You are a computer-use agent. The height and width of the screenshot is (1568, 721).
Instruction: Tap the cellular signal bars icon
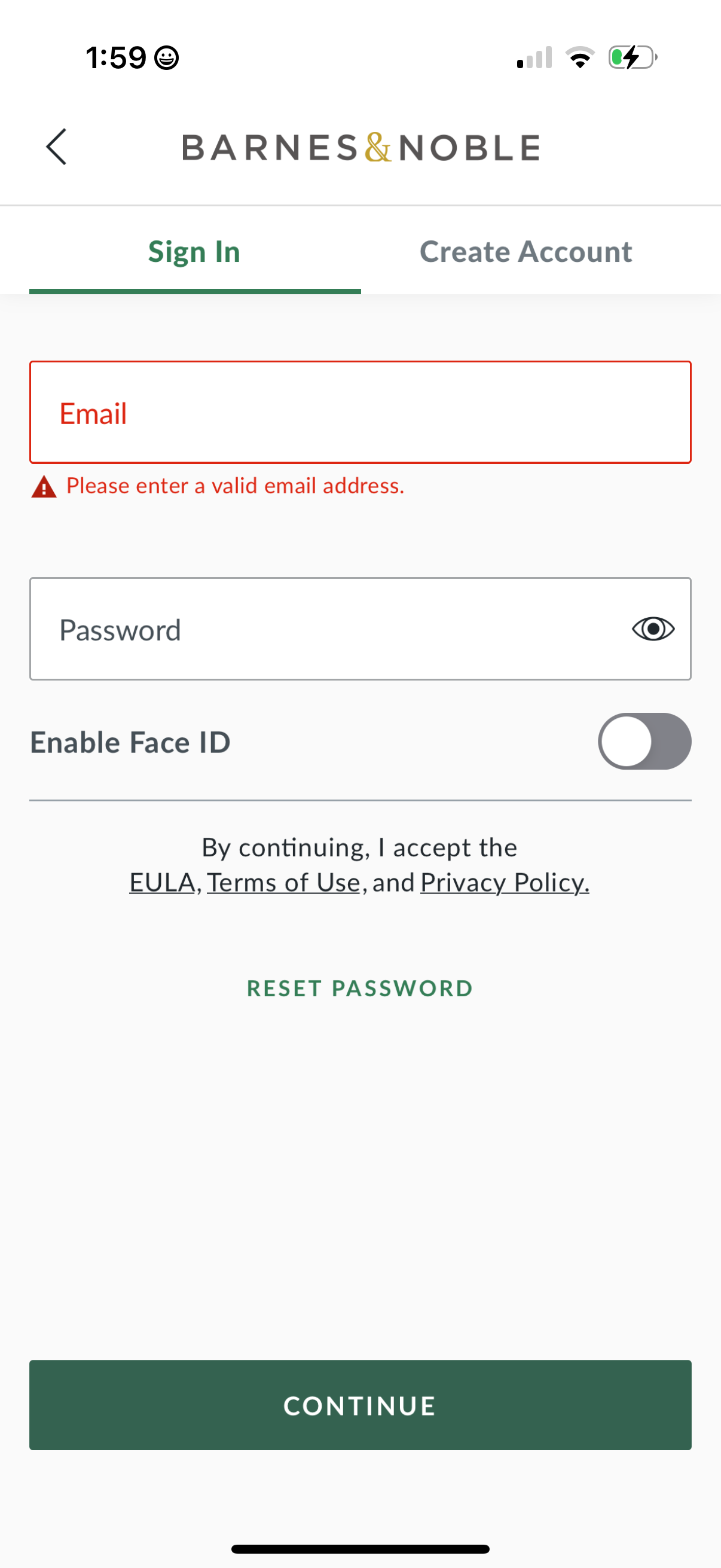click(x=534, y=58)
